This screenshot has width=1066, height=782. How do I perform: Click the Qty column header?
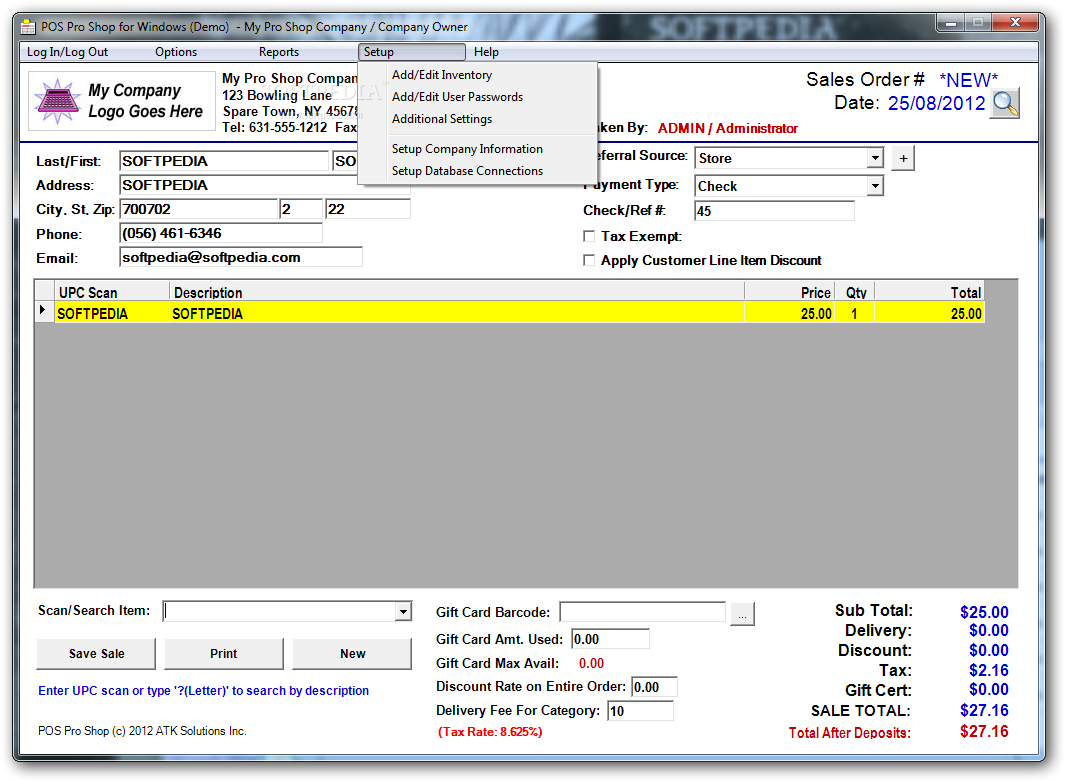click(x=855, y=292)
